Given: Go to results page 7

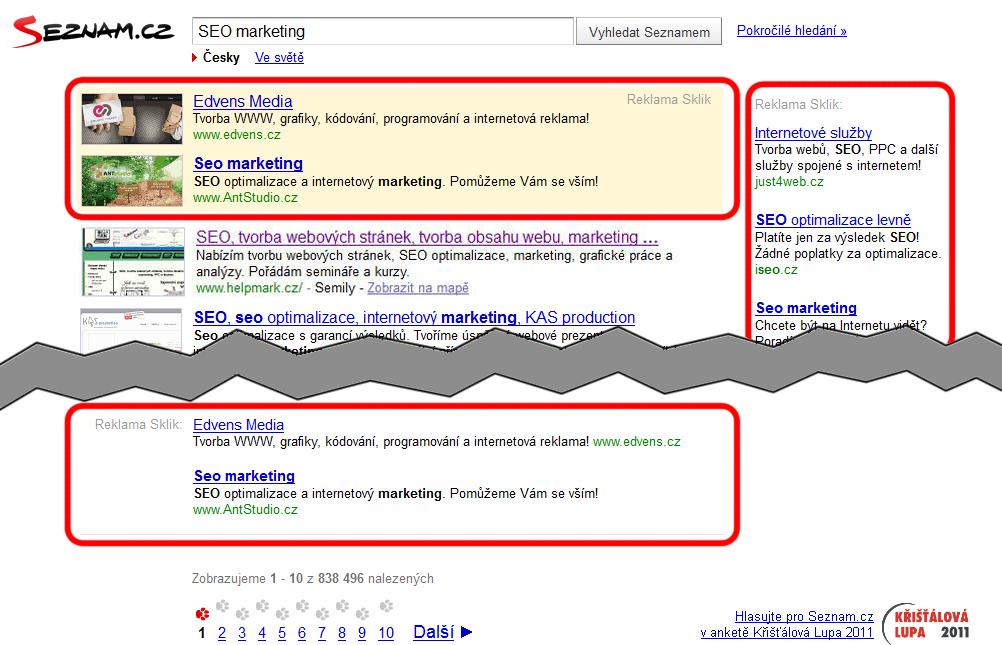Looking at the screenshot, I should point(321,633).
